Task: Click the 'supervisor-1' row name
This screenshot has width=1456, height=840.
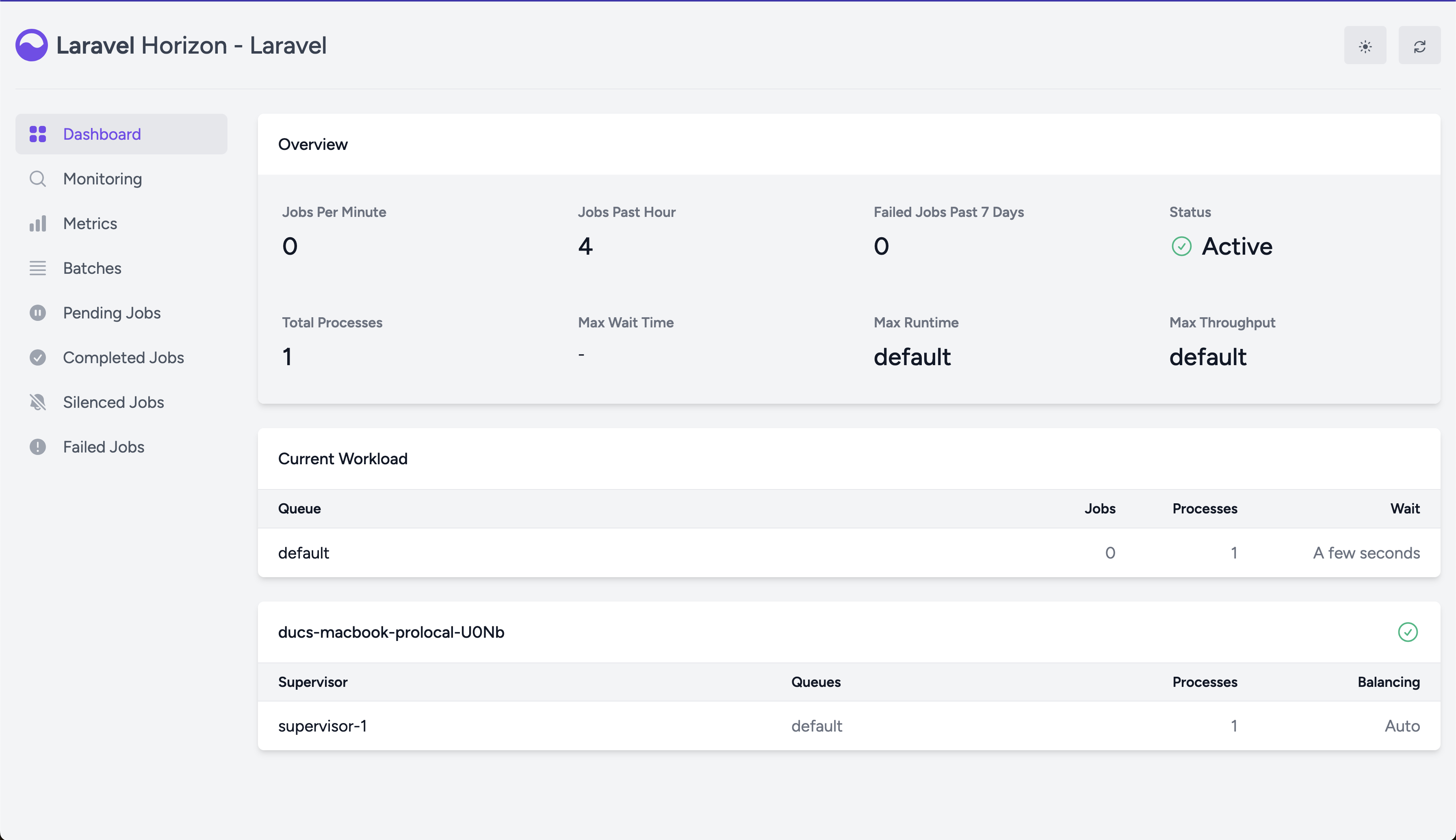Action: (x=323, y=726)
